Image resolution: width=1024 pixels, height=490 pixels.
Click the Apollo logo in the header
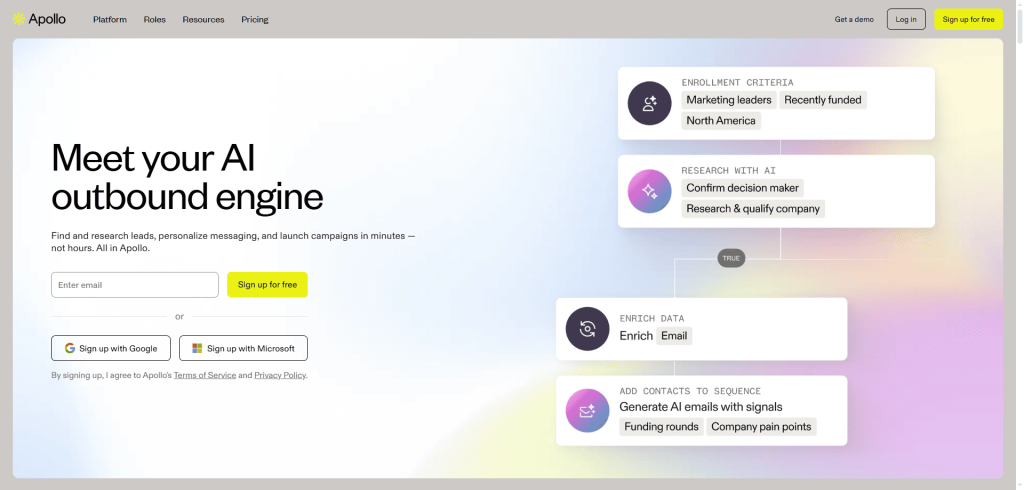[39, 19]
